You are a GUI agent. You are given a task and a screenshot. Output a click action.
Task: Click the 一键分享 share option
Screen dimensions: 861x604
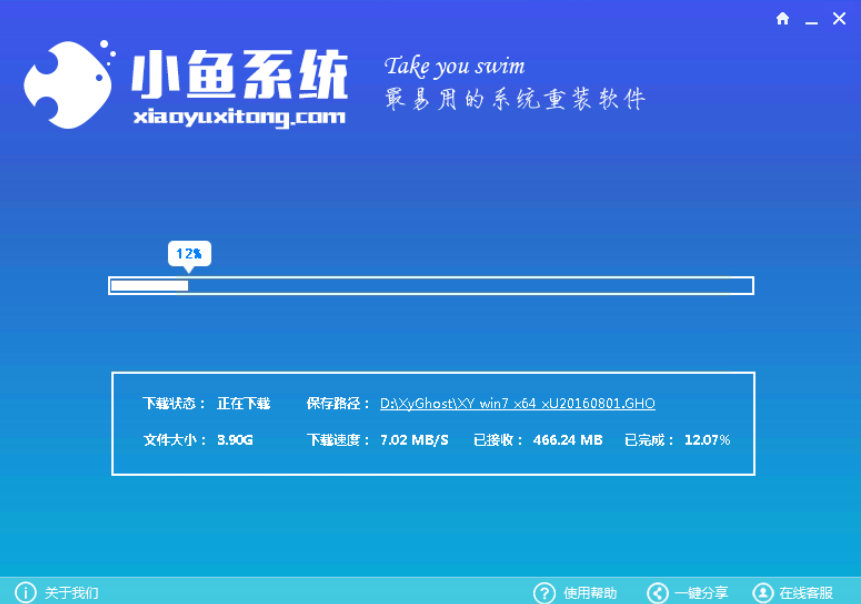(x=702, y=592)
